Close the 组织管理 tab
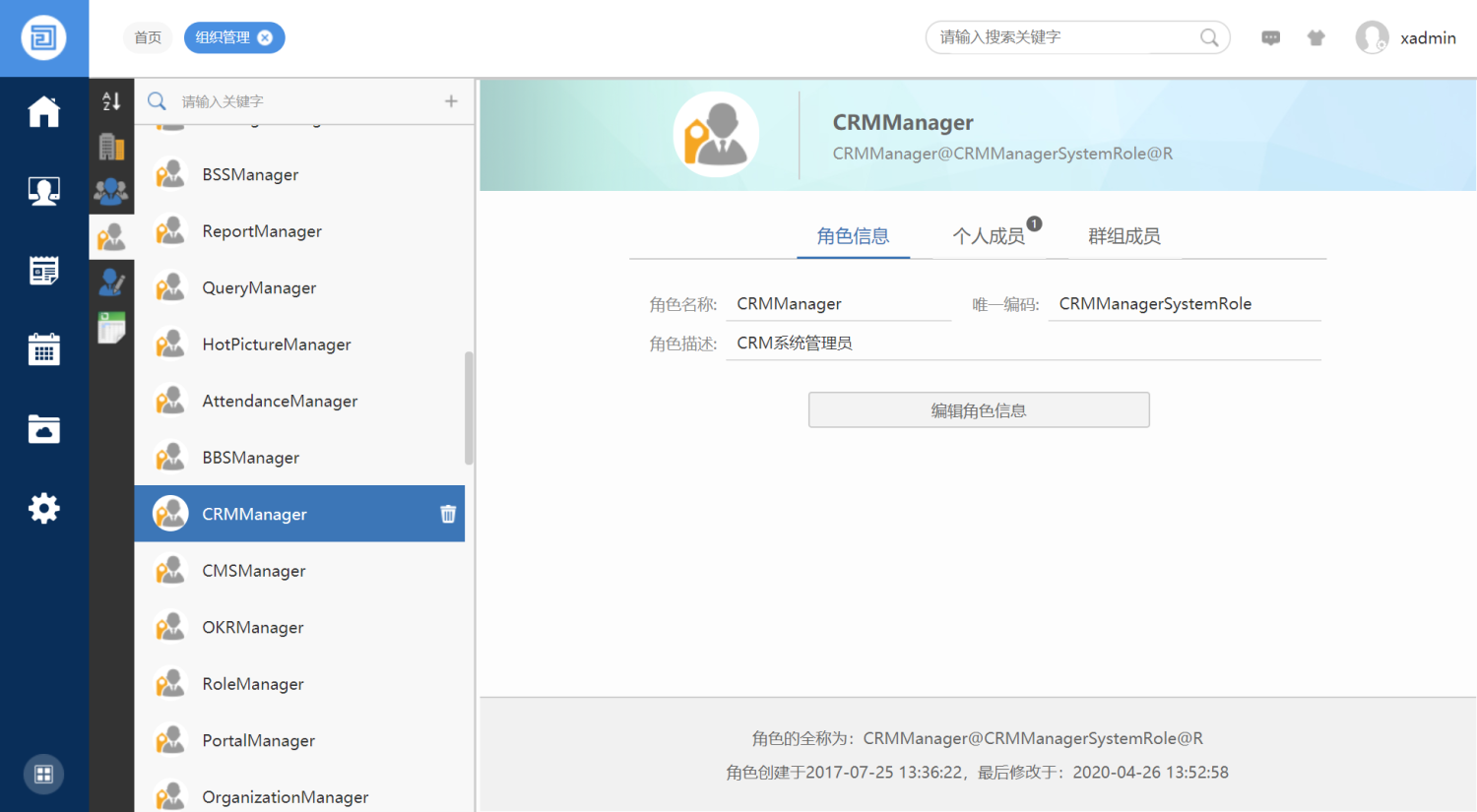Image resolution: width=1477 pixels, height=812 pixels. click(x=265, y=38)
